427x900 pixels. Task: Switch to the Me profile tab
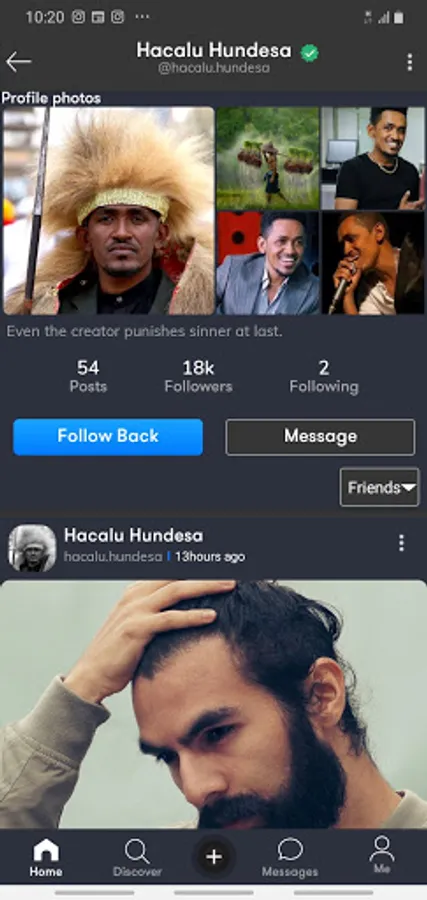pos(382,855)
